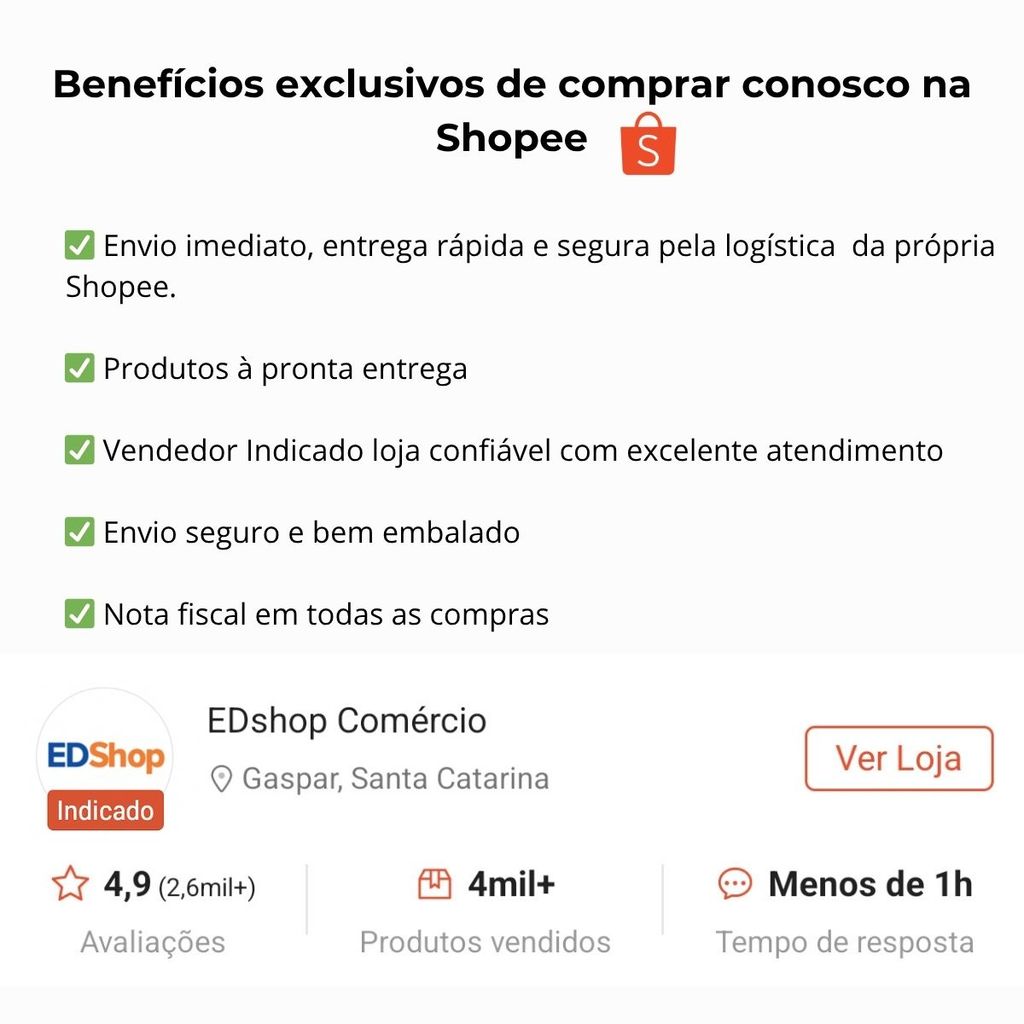This screenshot has width=1024, height=1024.
Task: Click the Menos de 1h response value
Action: [x=869, y=884]
